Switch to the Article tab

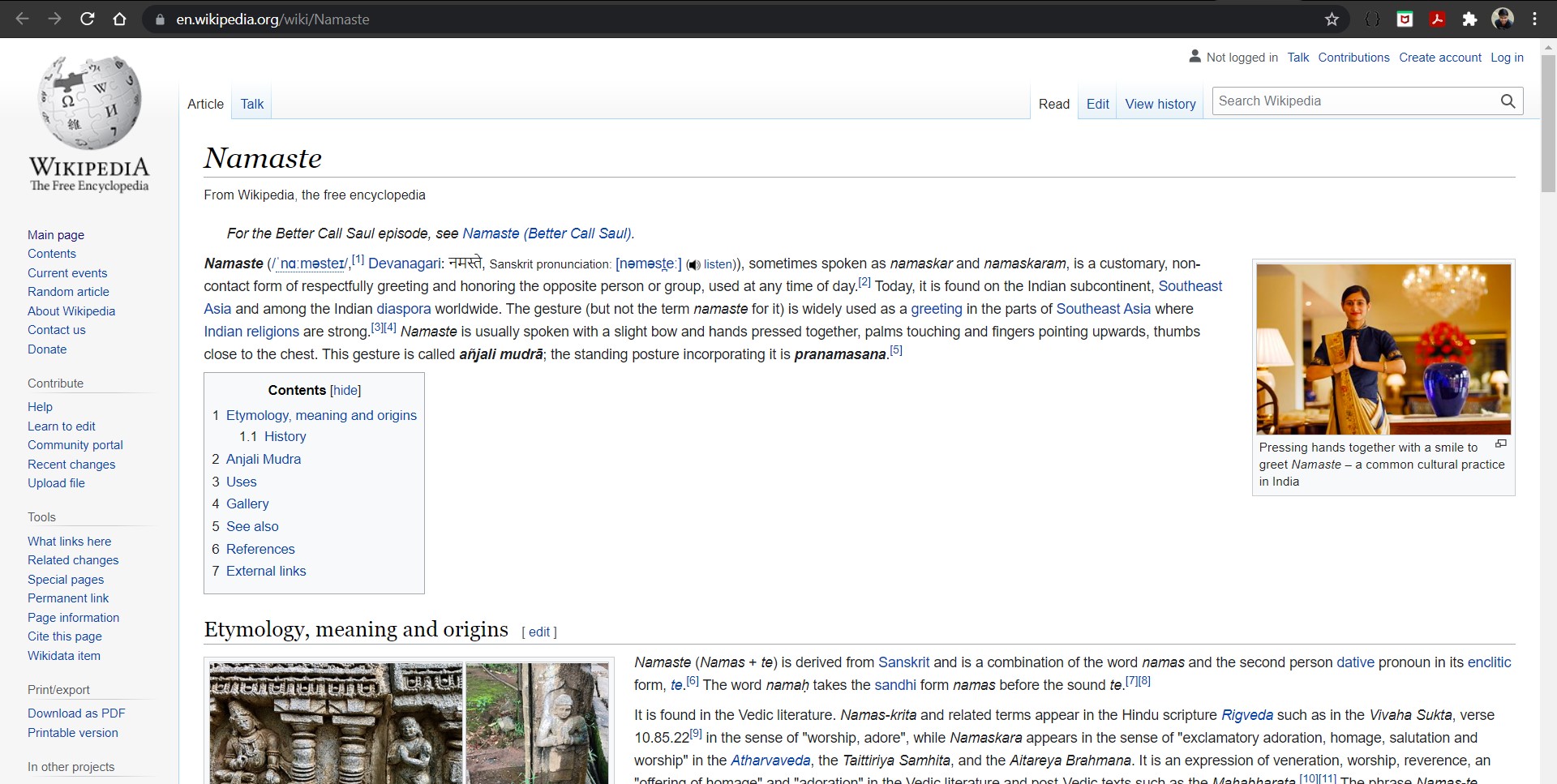coord(205,104)
